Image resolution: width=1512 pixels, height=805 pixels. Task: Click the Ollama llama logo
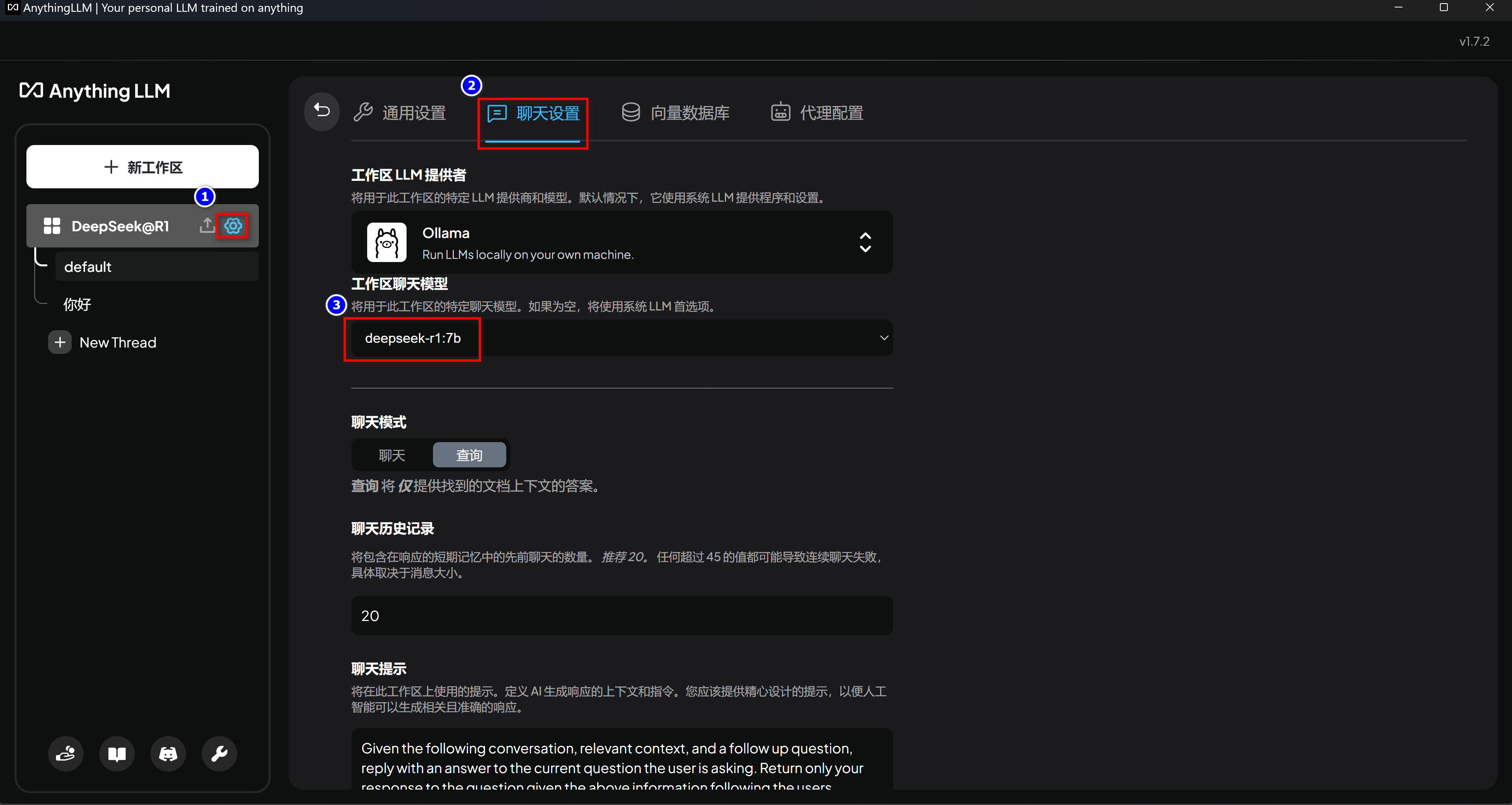pos(387,242)
